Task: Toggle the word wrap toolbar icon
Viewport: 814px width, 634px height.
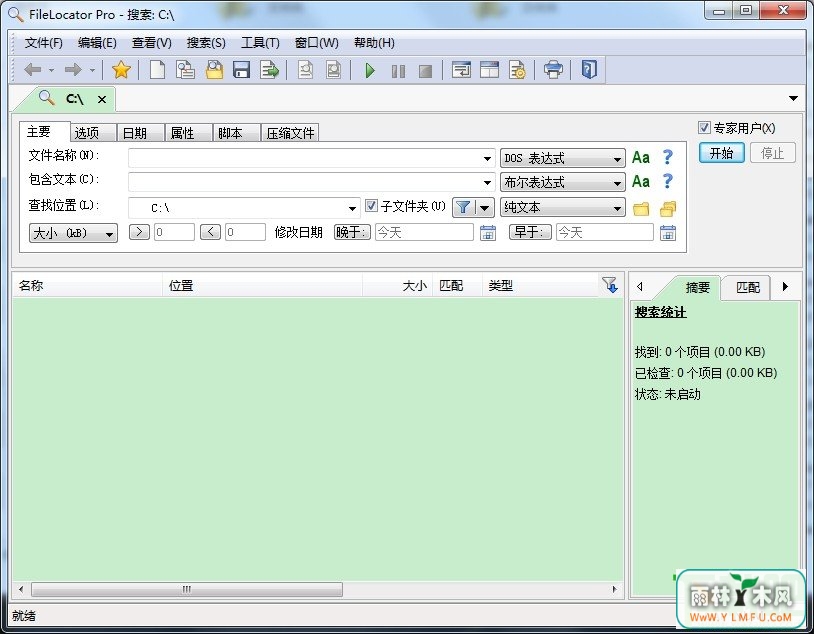Action: [x=461, y=70]
